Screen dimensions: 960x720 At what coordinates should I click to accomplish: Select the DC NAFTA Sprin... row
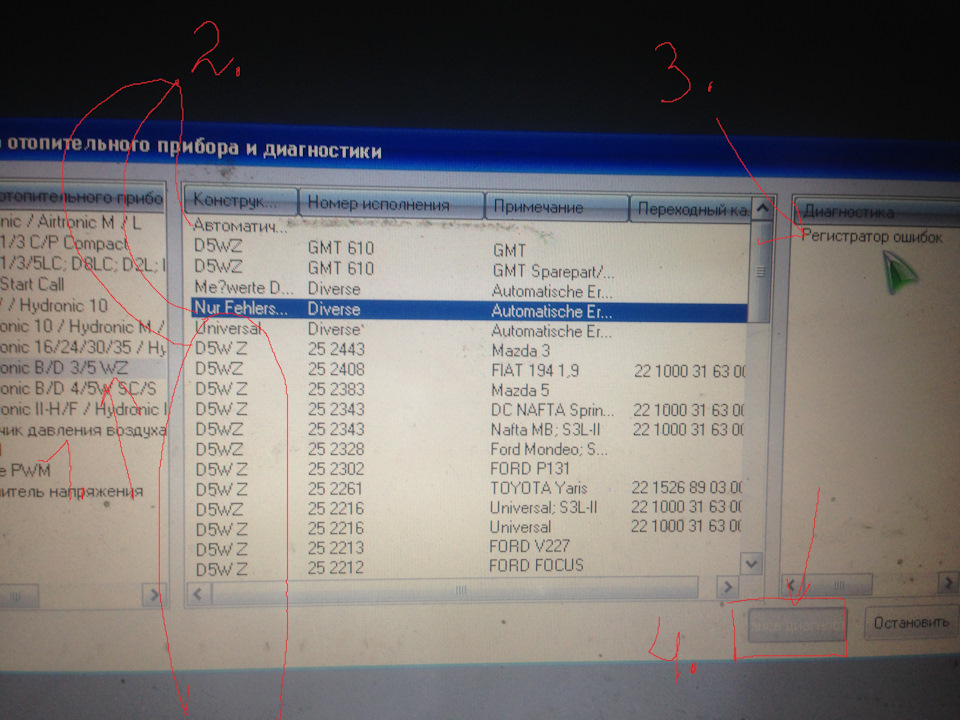[468, 410]
